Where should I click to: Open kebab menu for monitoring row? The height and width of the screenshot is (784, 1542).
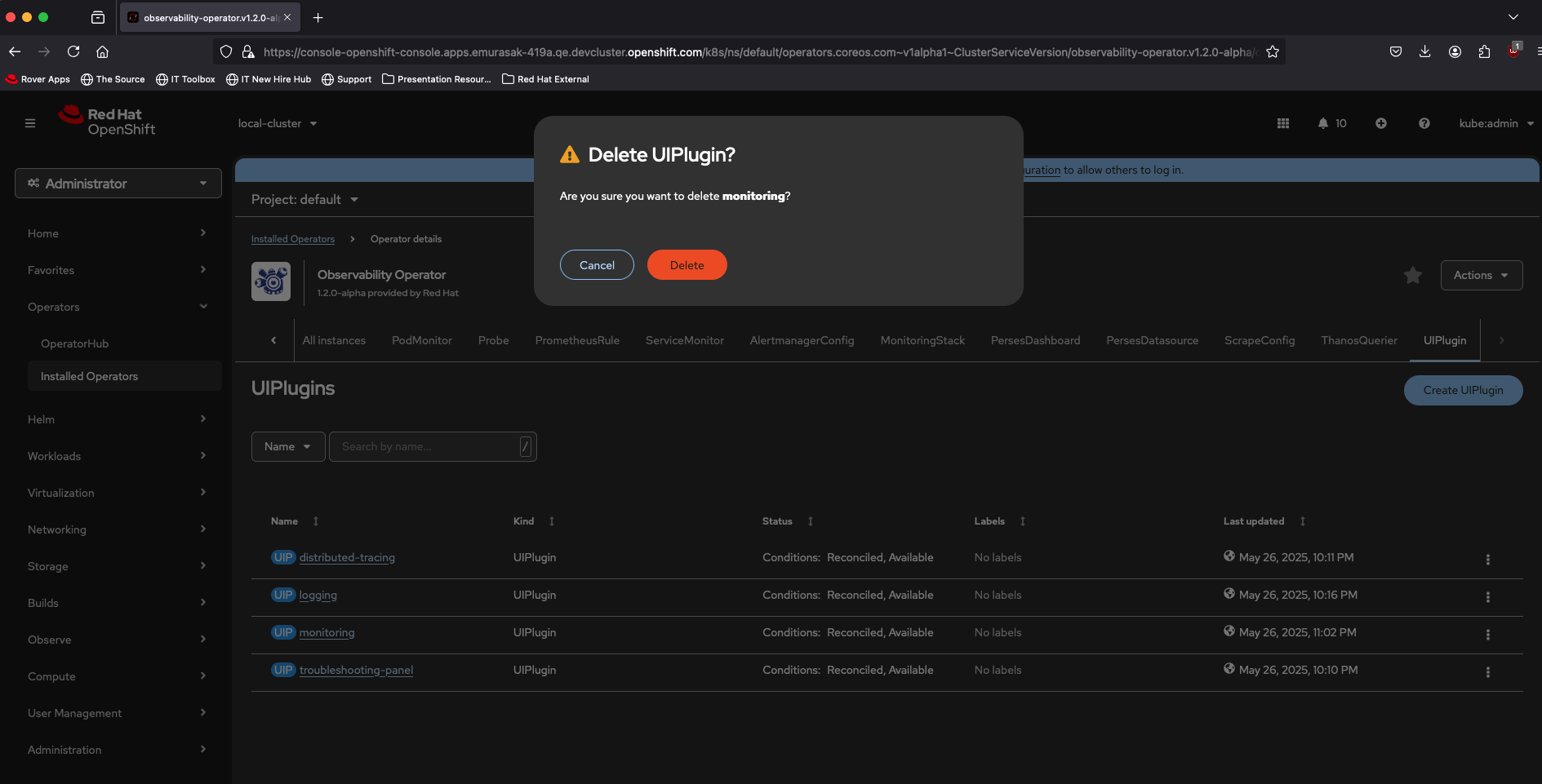(1488, 635)
